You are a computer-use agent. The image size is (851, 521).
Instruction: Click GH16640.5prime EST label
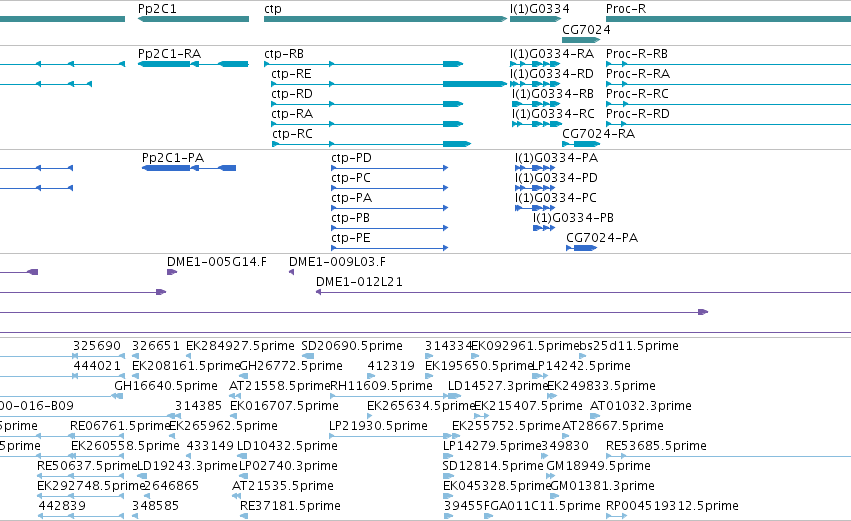click(166, 386)
